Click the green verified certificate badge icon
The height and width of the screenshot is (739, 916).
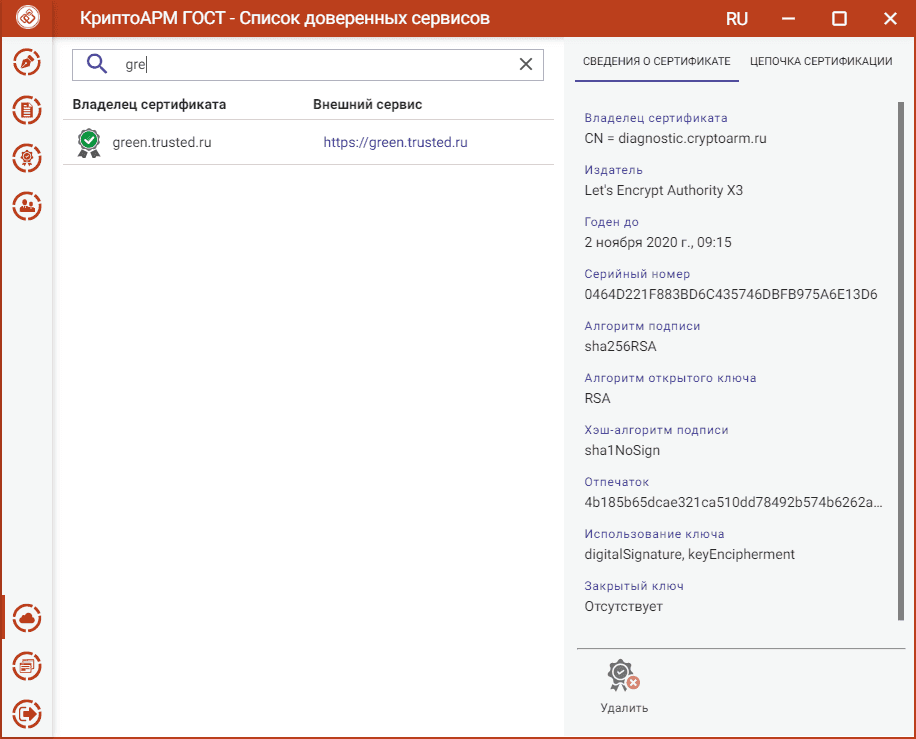(89, 143)
